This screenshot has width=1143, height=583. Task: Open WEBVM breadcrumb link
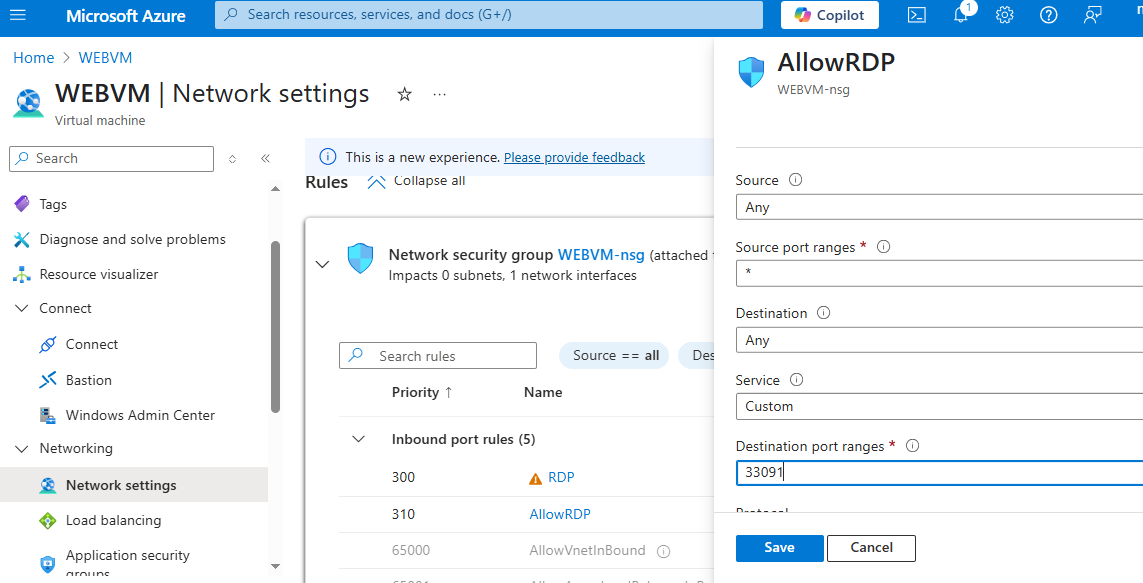[106, 58]
